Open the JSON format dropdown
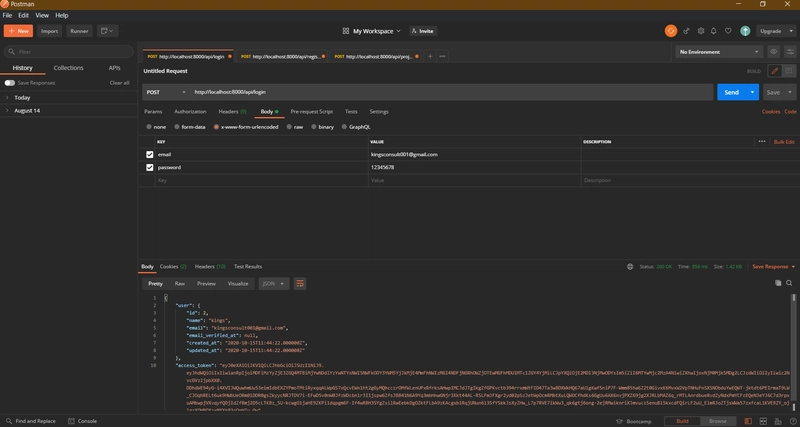 (274, 284)
